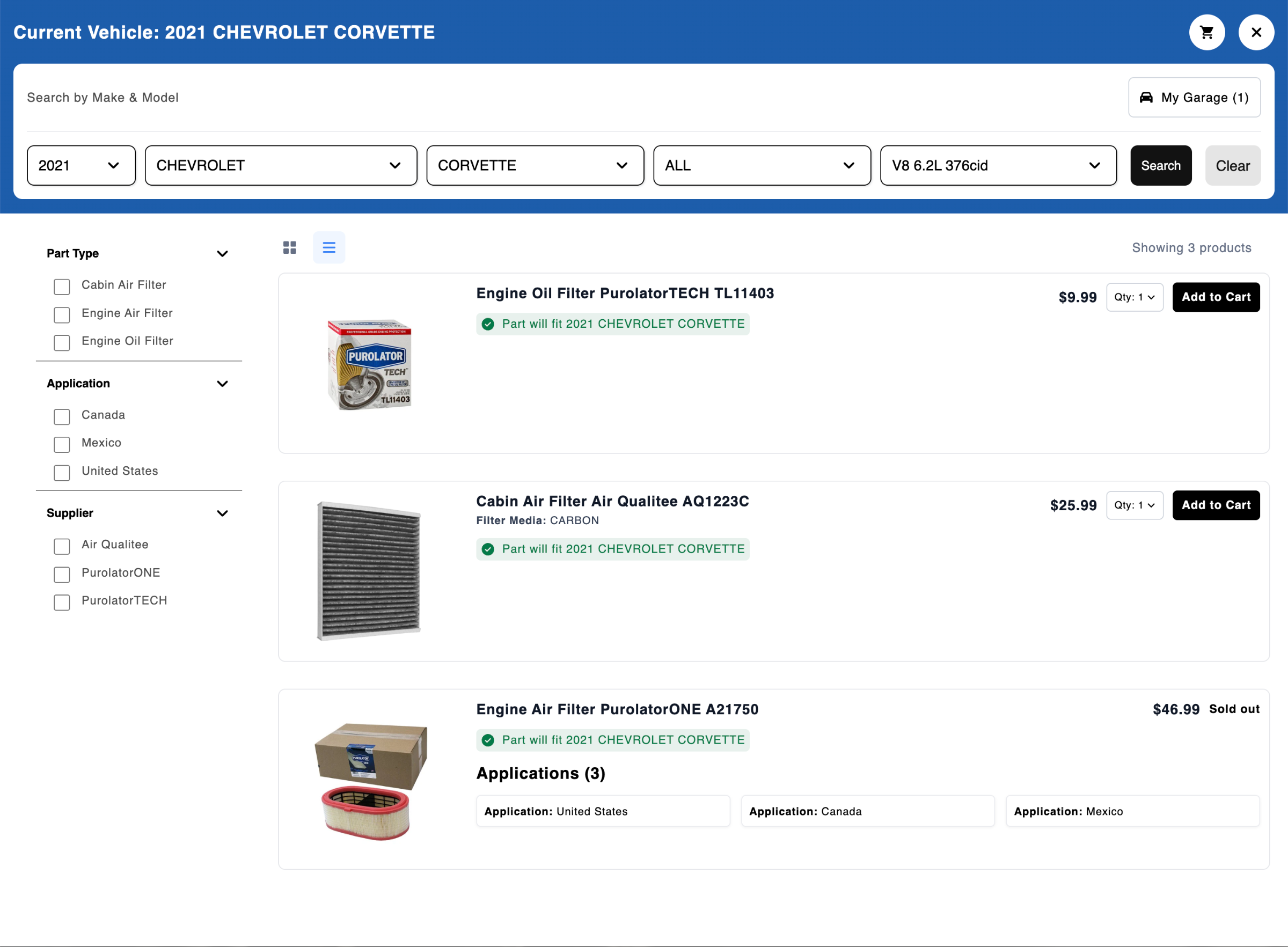1288x947 pixels.
Task: Open the Engine Oil Filter PurolatorTECH TL11403 title
Action: click(625, 293)
